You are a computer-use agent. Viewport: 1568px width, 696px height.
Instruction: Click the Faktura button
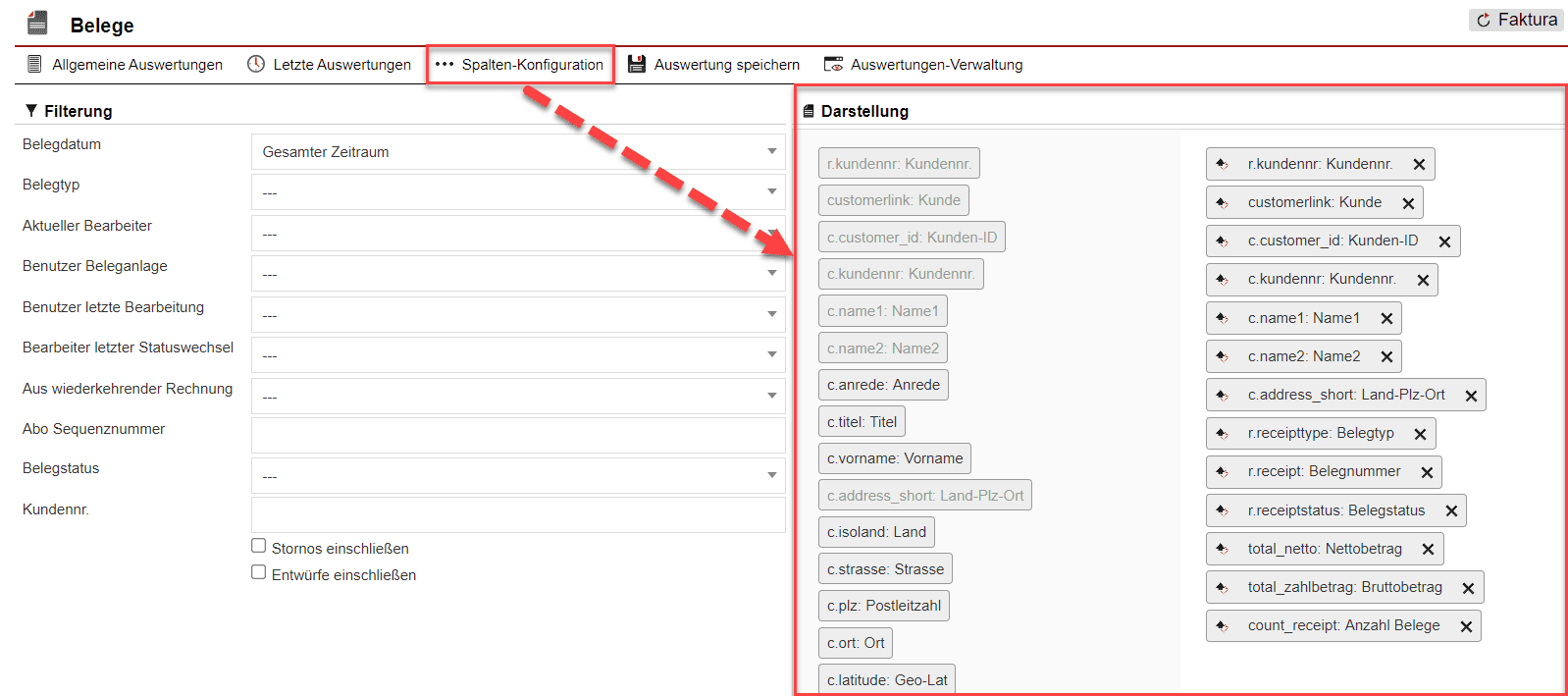point(1516,20)
